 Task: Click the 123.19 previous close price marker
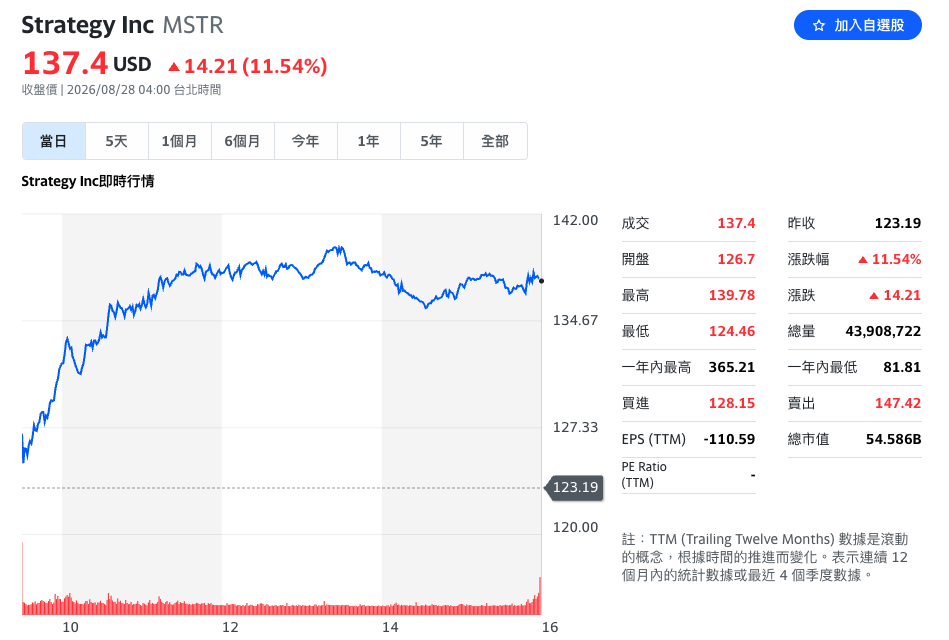(x=574, y=487)
